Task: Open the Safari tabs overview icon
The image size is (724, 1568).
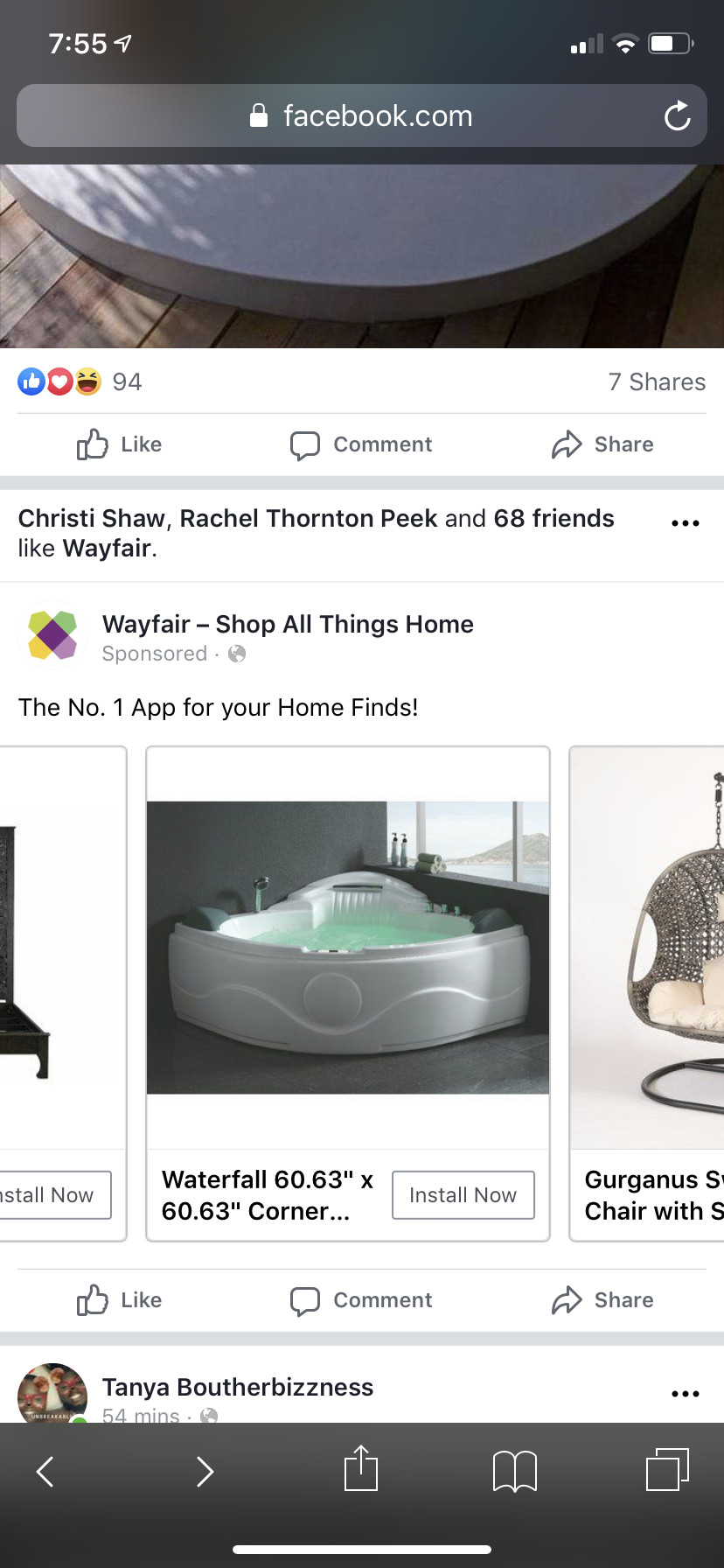Action: [668, 1469]
